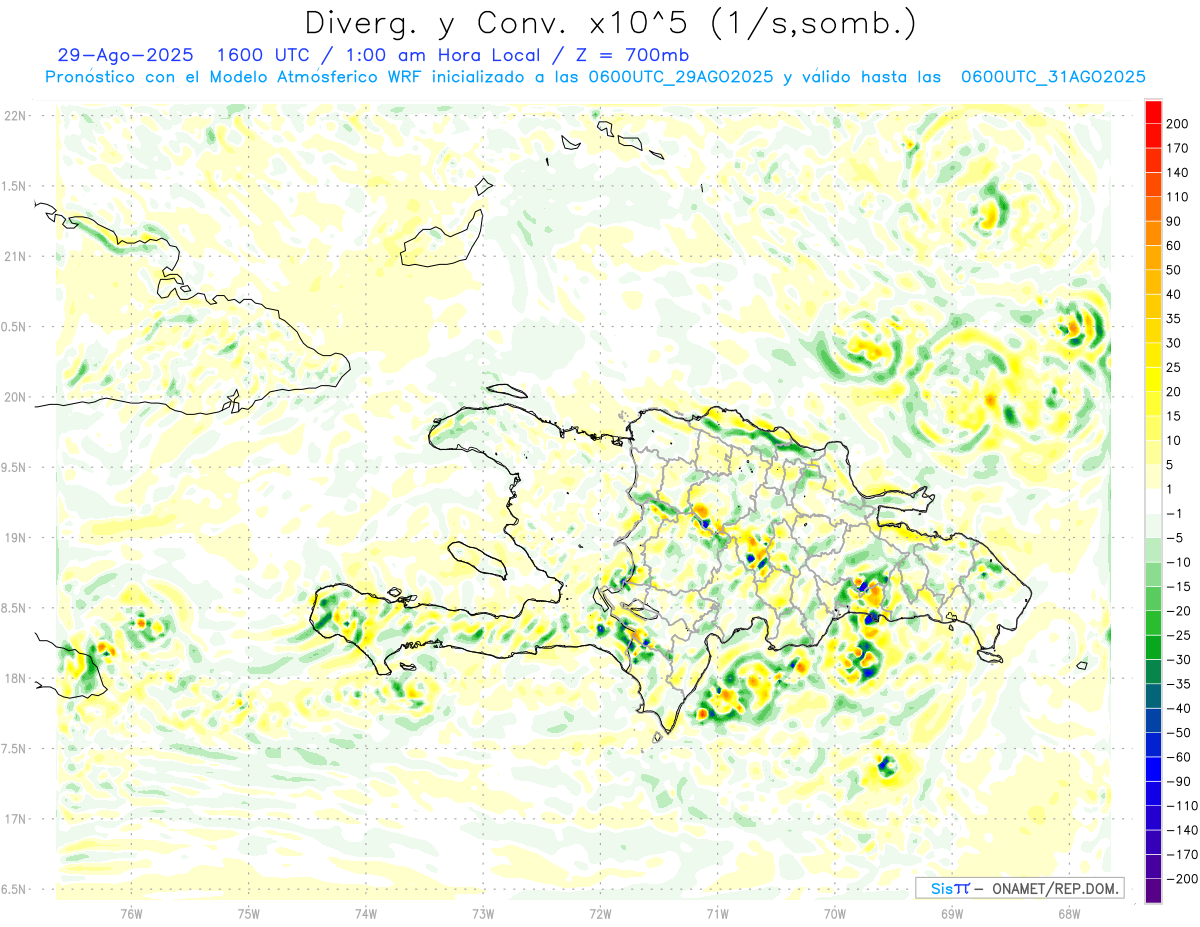The width and height of the screenshot is (1200, 927).
Task: Click the colorbar label '110'
Action: point(1177,197)
